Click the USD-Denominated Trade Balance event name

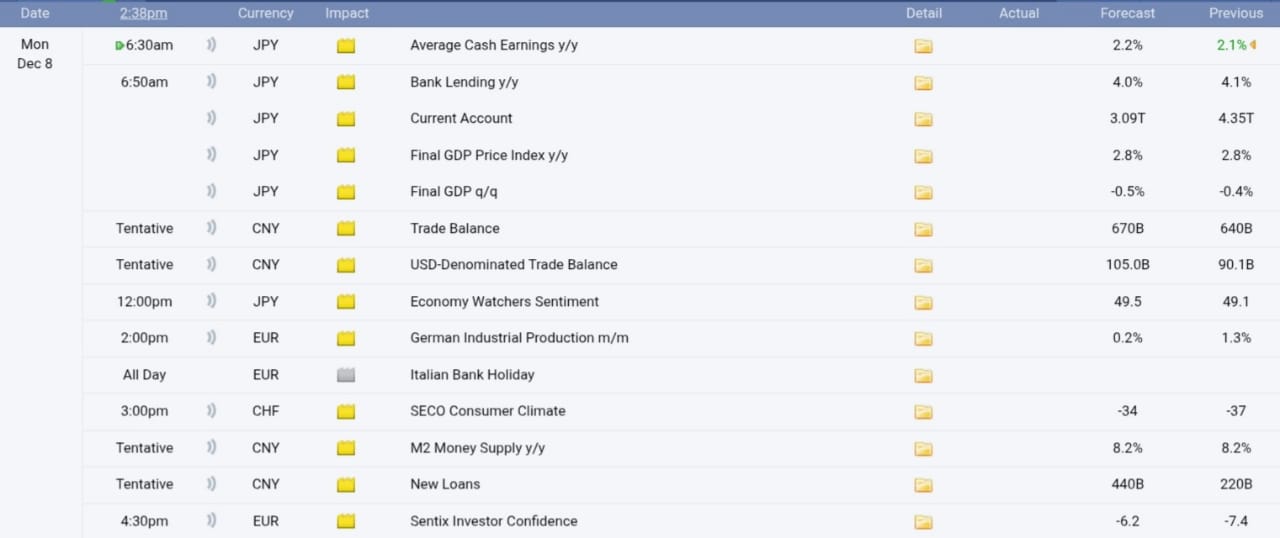pyautogui.click(x=513, y=265)
